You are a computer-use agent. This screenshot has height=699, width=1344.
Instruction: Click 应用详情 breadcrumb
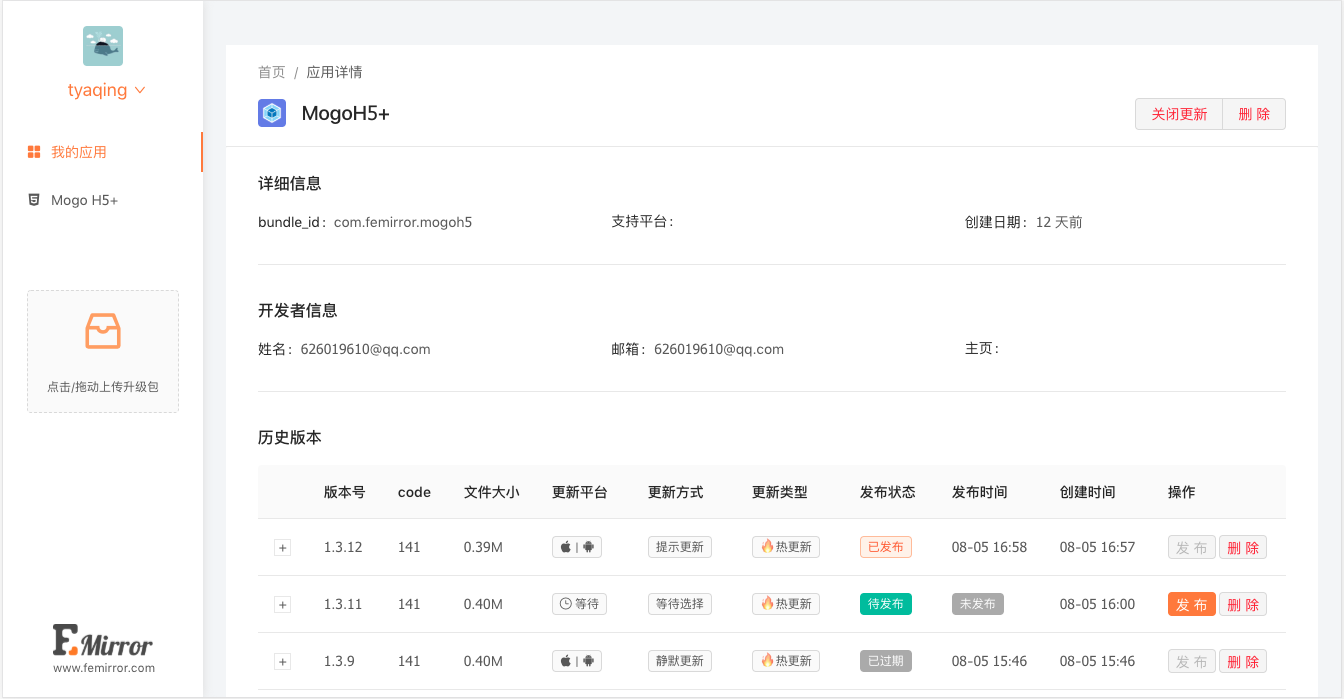(334, 72)
